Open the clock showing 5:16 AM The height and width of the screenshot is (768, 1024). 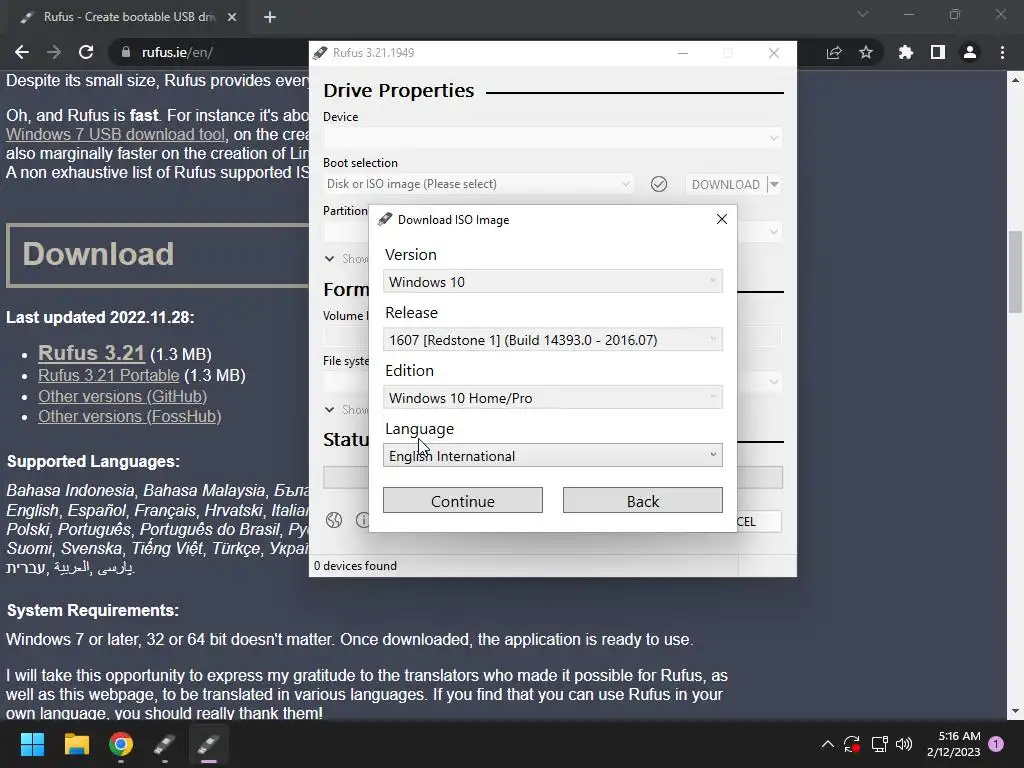click(x=953, y=744)
